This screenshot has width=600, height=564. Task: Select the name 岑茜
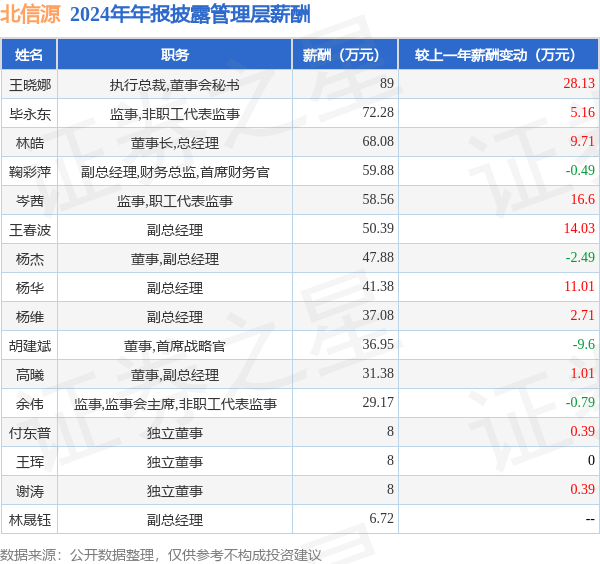[x=29, y=200]
